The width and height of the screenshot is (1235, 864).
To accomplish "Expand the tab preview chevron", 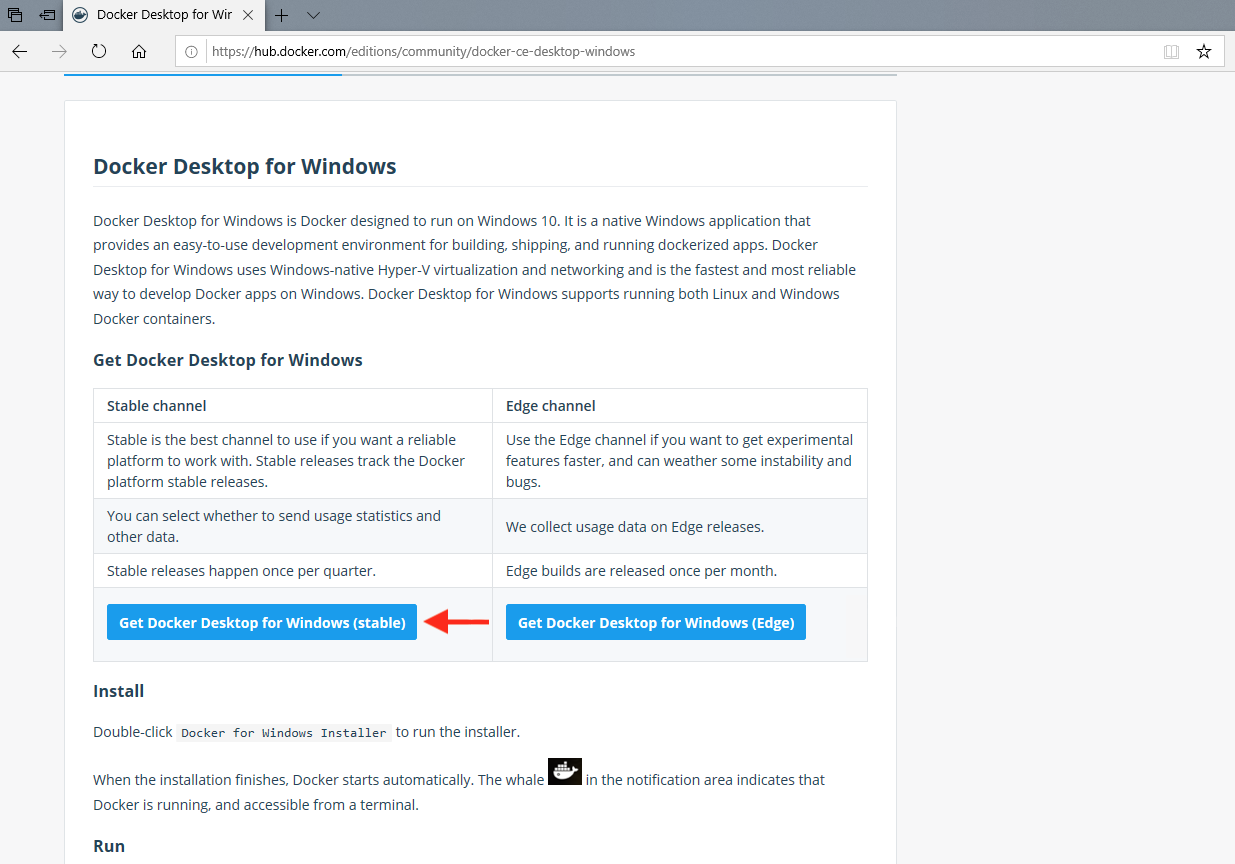I will click(313, 15).
